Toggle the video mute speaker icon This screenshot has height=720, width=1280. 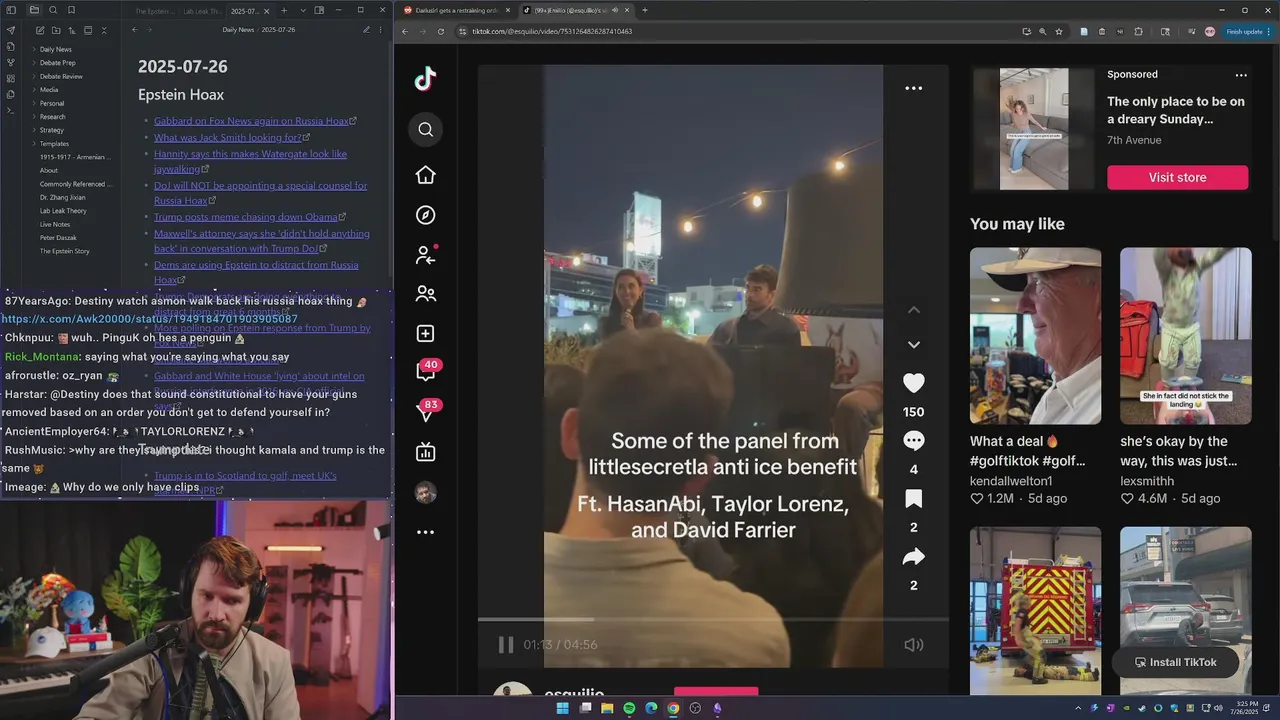point(913,645)
